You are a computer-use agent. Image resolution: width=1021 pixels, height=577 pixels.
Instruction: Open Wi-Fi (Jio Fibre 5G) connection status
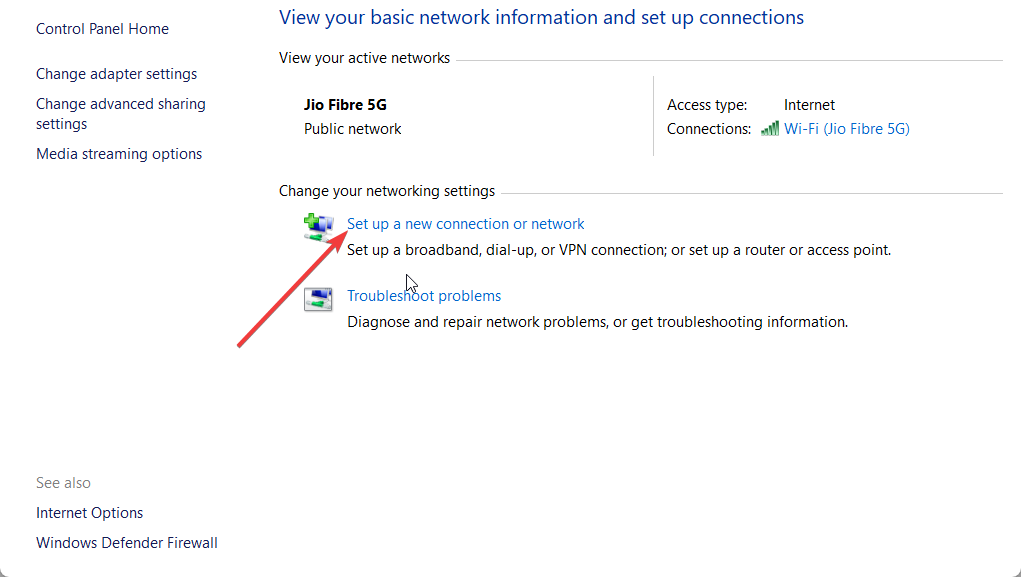[846, 129]
